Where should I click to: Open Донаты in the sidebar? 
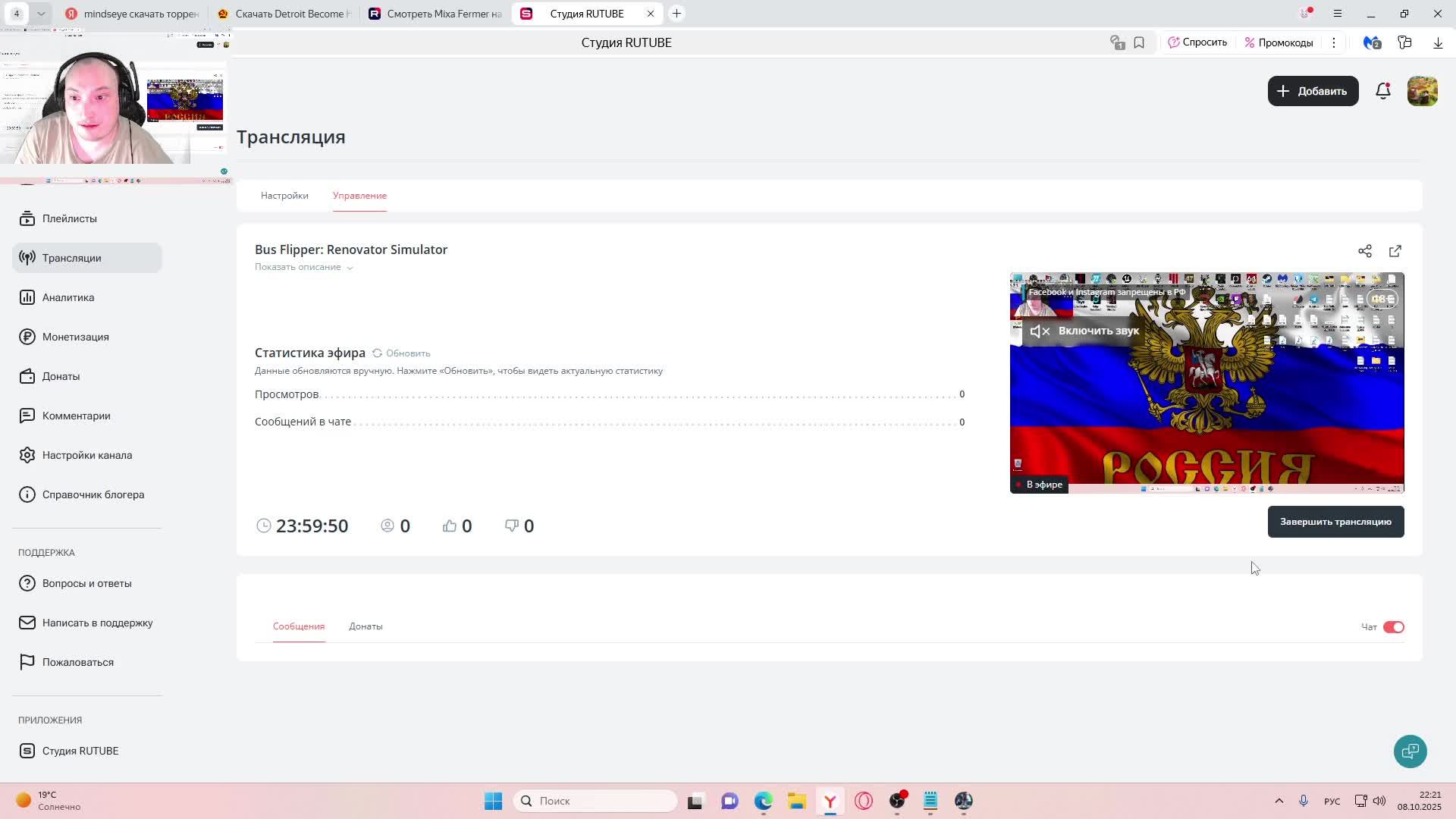click(x=61, y=376)
